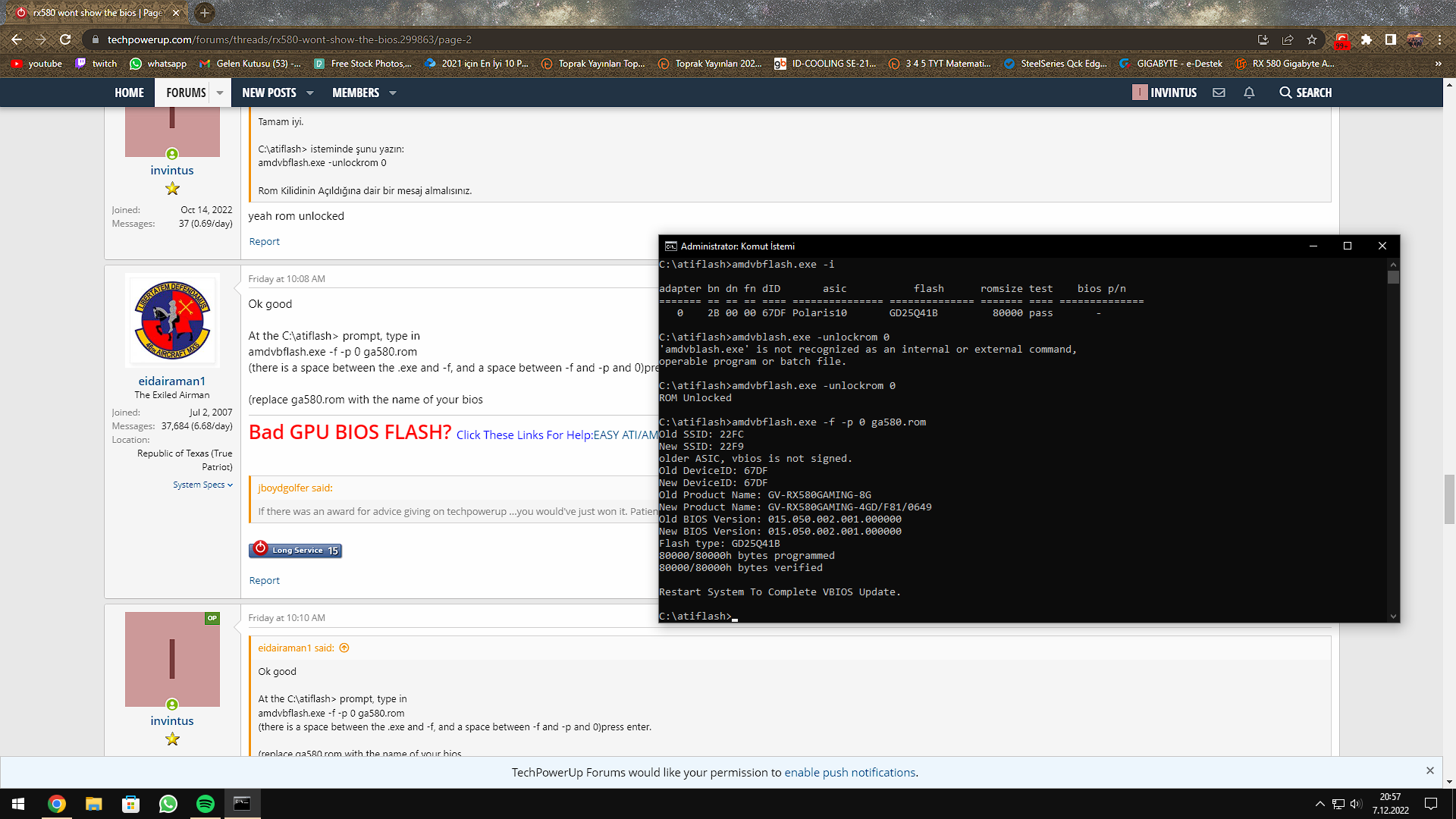The height and width of the screenshot is (819, 1456).
Task: Open invintus profile link in the 10:10 AM post
Action: 172,720
